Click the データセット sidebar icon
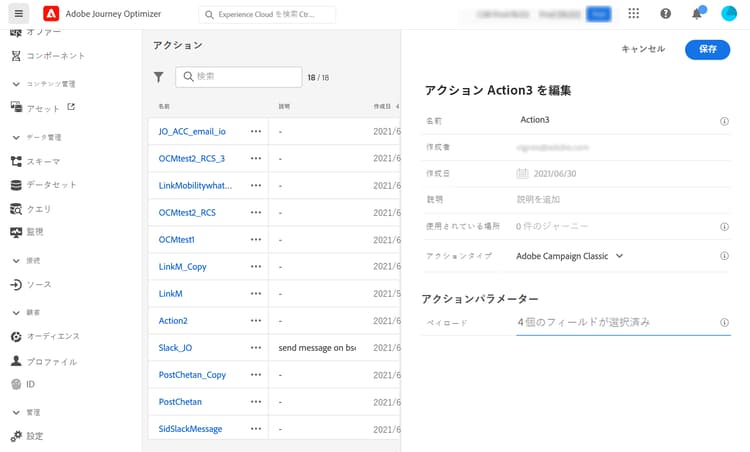750x452 pixels. [x=16, y=185]
